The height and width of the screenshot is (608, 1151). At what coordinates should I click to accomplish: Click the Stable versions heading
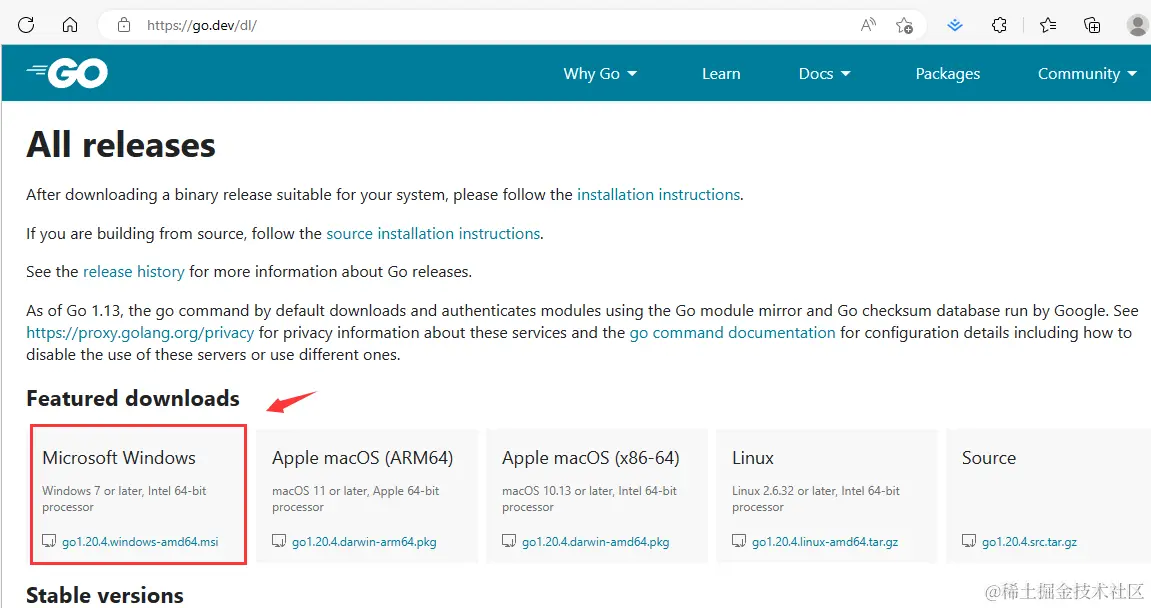pos(105,595)
